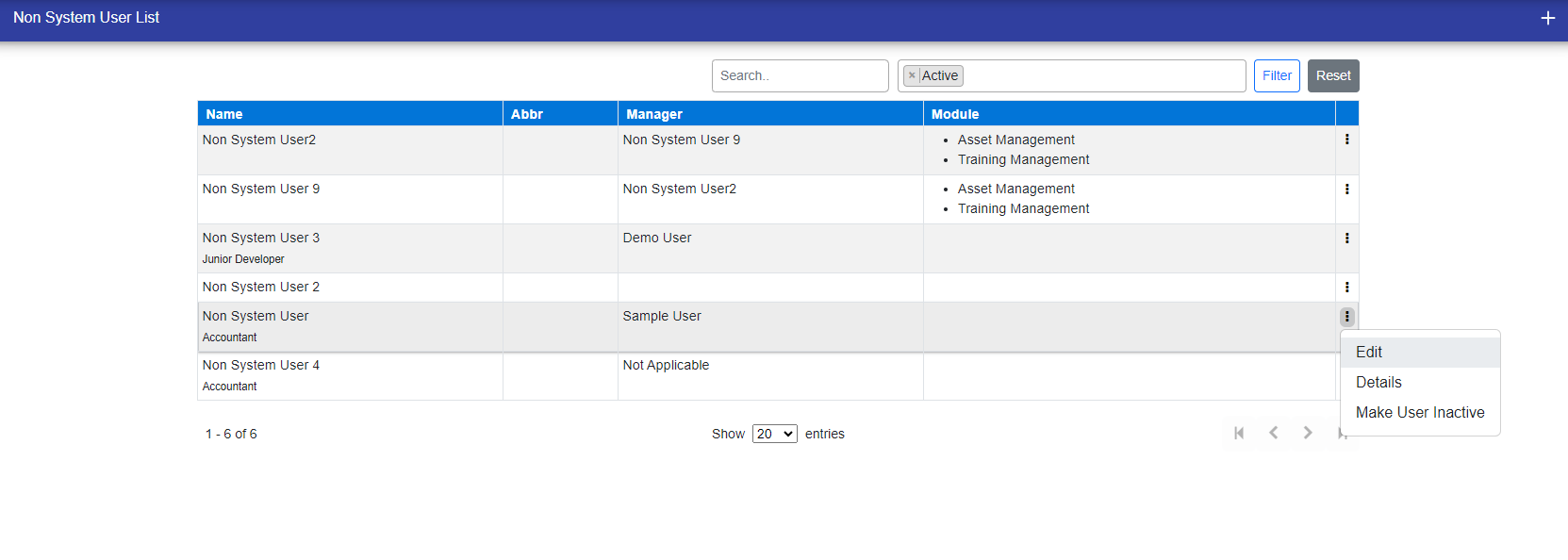The height and width of the screenshot is (560, 1568).
Task: Open kebab menu for Non System User 3
Action: click(x=1346, y=238)
